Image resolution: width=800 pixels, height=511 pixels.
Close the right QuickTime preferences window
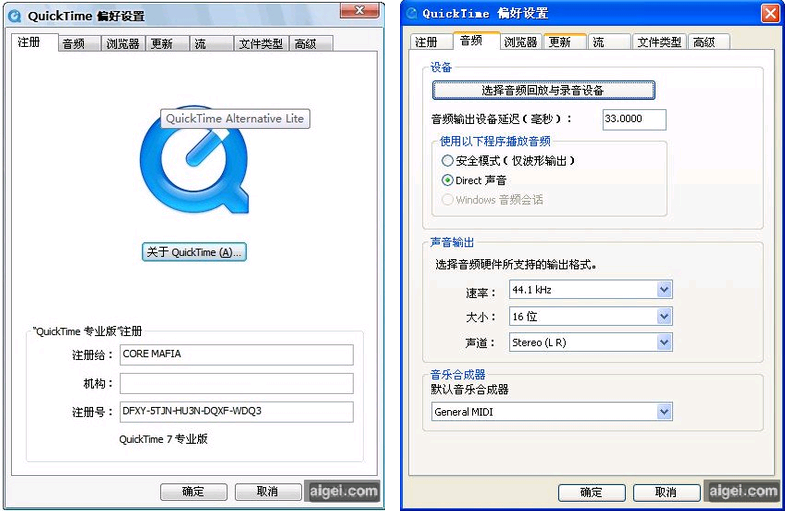(770, 13)
